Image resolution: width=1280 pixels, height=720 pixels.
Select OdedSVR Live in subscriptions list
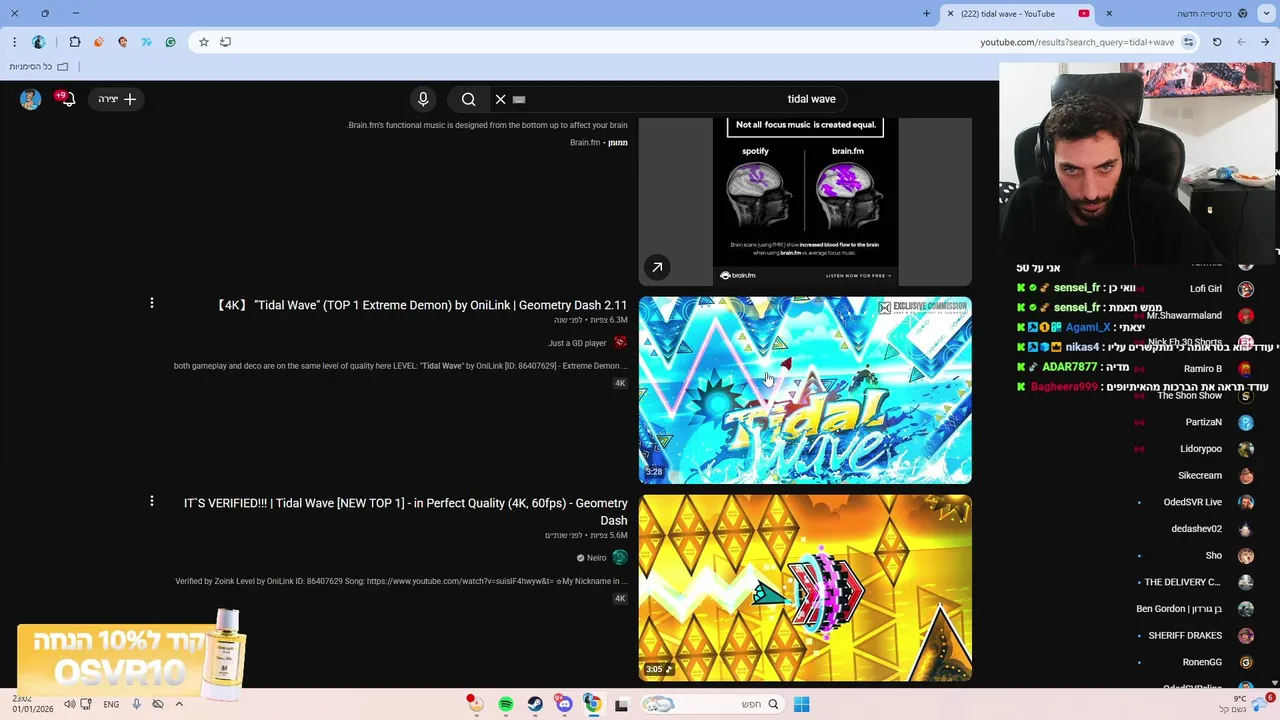(x=1193, y=503)
